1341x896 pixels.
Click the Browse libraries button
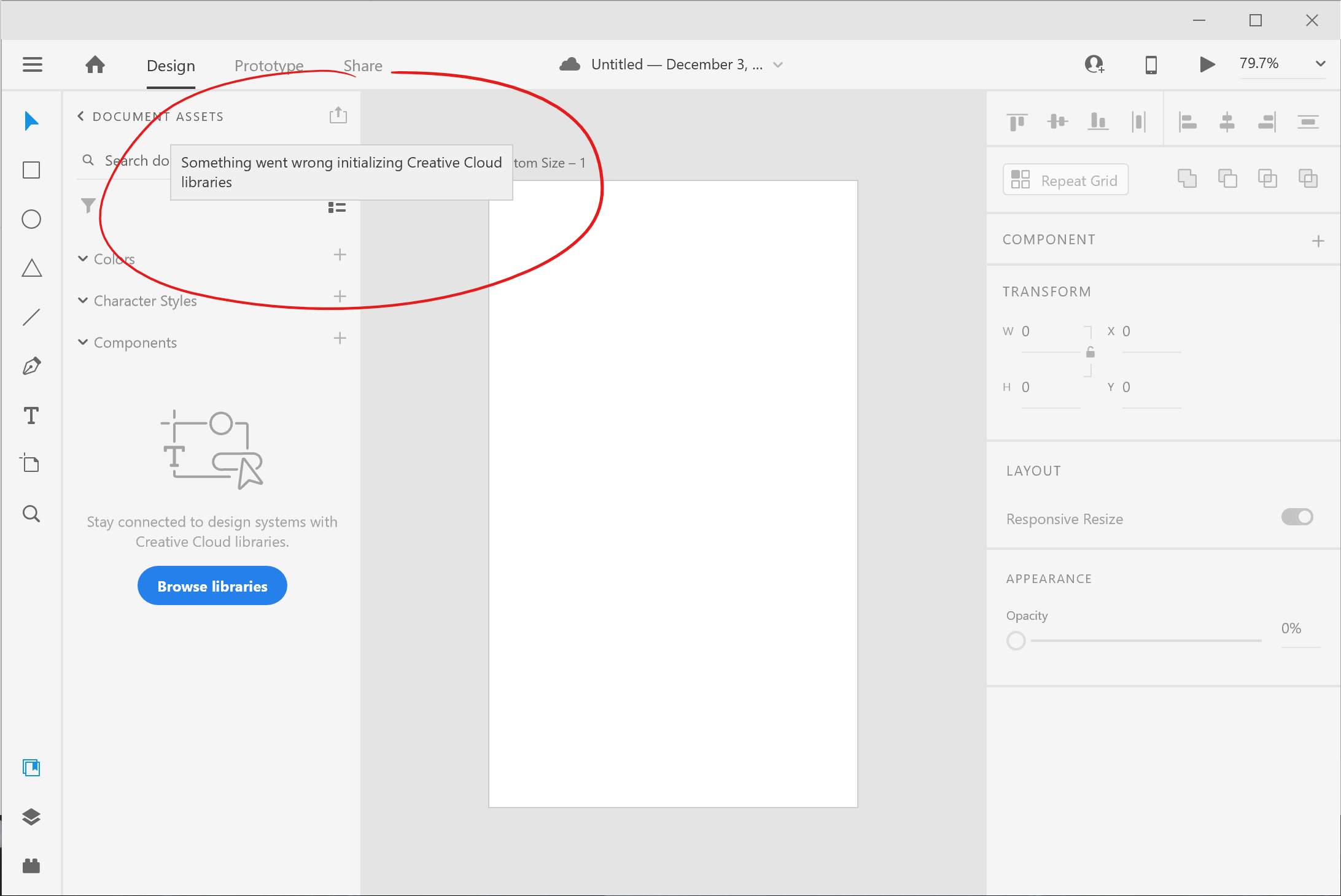coord(212,585)
